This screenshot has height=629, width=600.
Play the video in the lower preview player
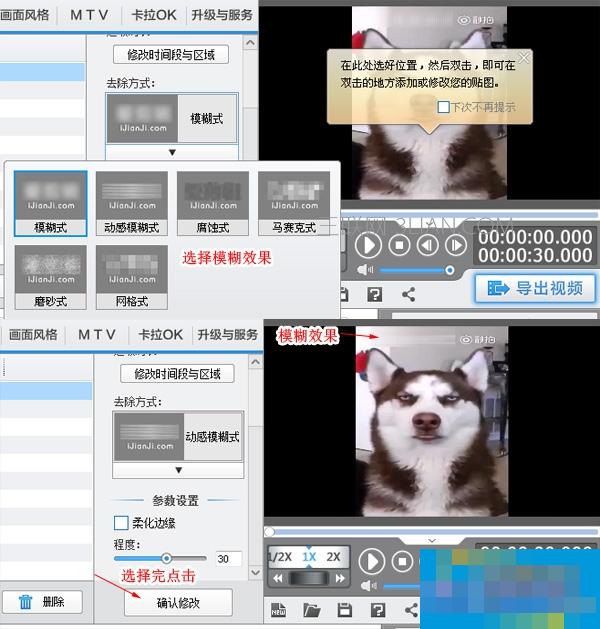371,562
